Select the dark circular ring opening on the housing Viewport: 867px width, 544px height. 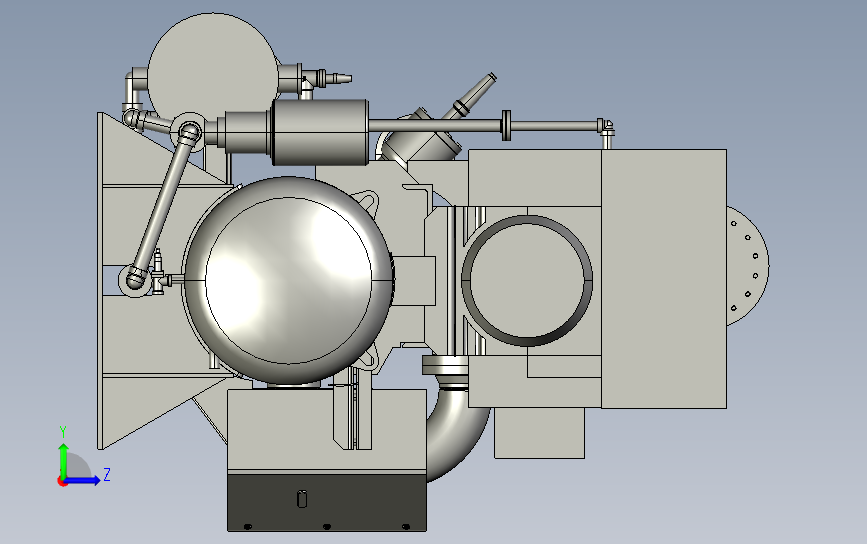tap(527, 281)
